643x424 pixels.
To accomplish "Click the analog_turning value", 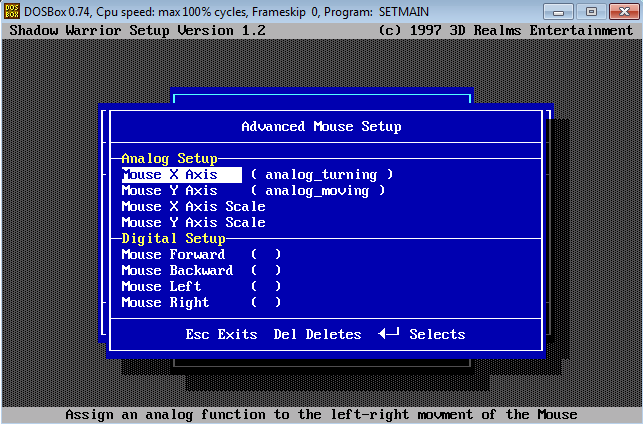I will (322, 175).
